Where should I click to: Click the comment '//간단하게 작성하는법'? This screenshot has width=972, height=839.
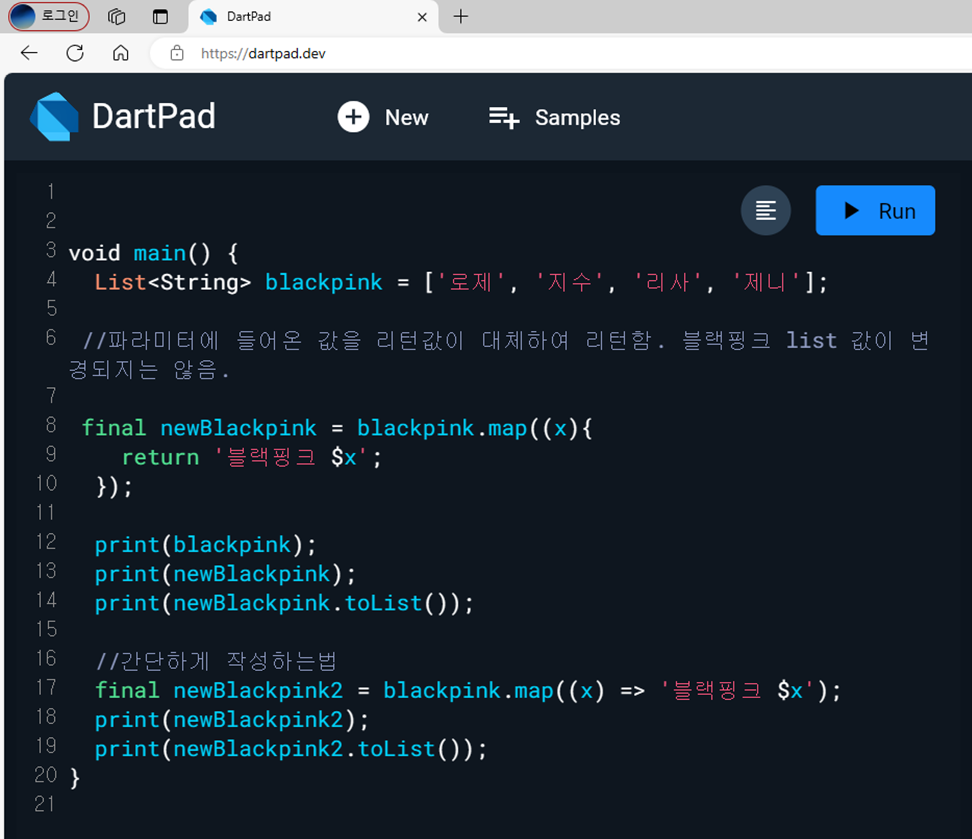(216, 661)
